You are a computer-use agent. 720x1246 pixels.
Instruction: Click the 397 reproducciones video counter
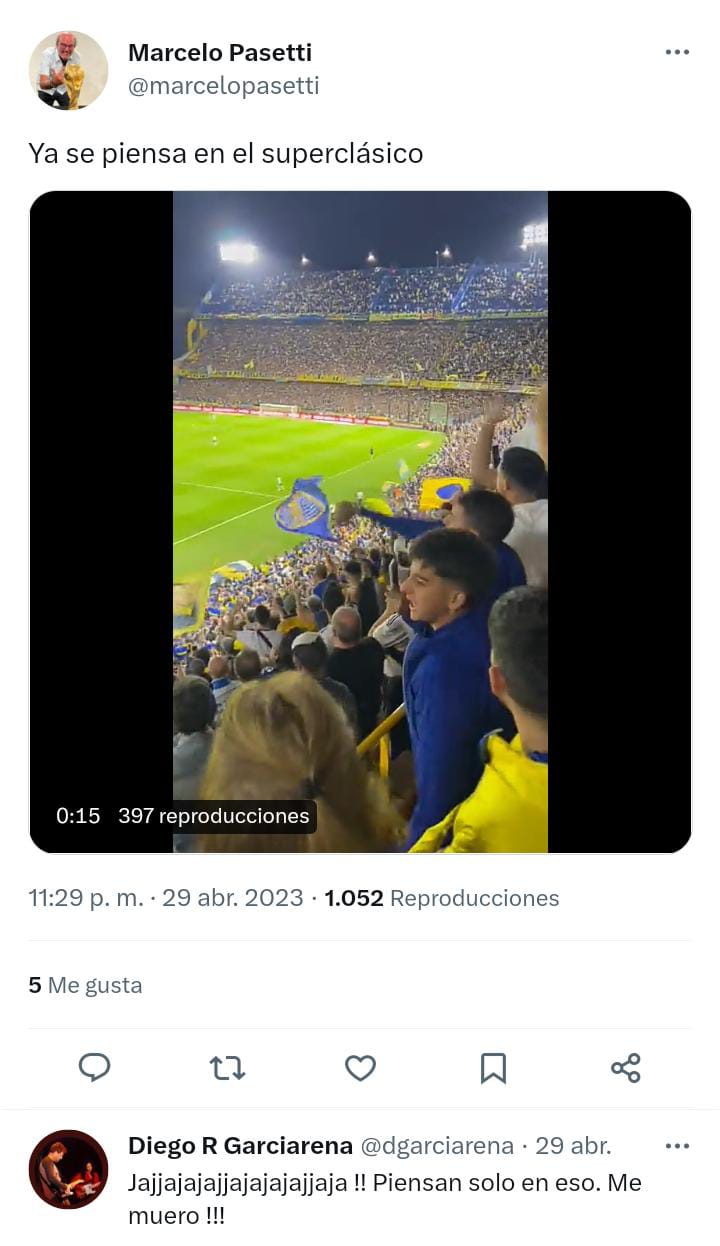tap(213, 816)
